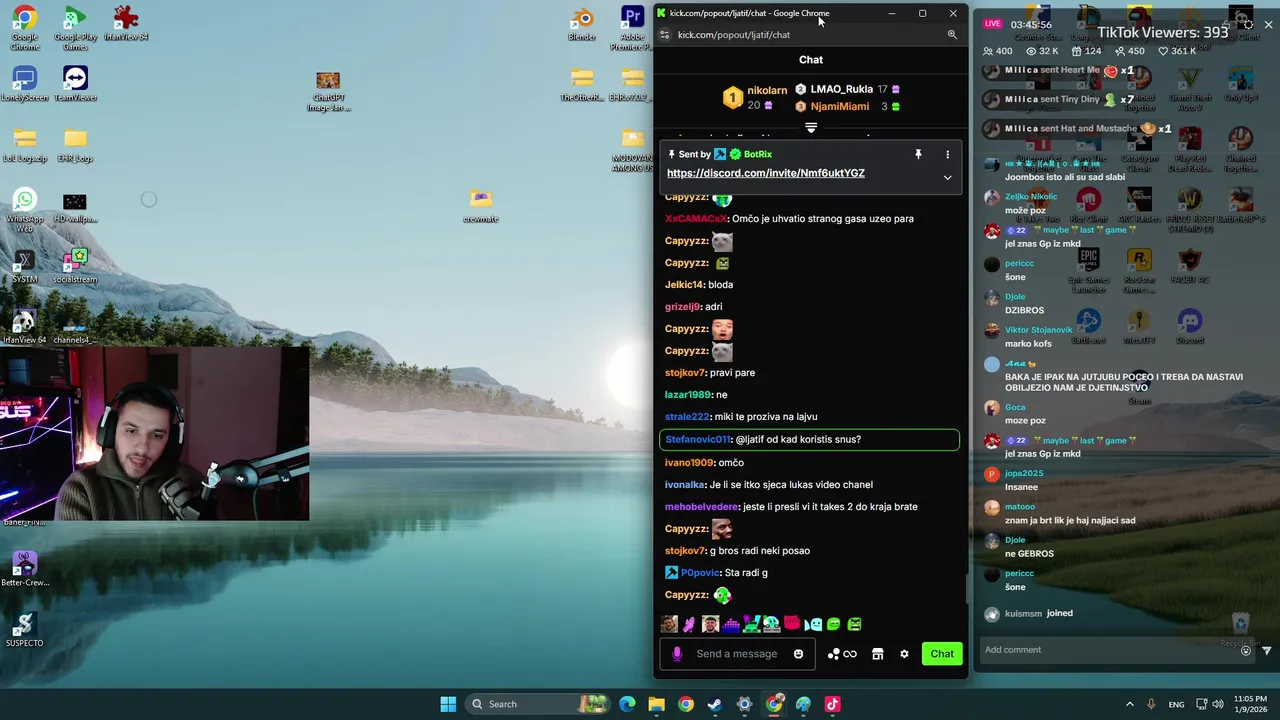Click username Stefanovic011 in highlighted message
This screenshot has width=1280, height=720.
pyautogui.click(x=698, y=439)
